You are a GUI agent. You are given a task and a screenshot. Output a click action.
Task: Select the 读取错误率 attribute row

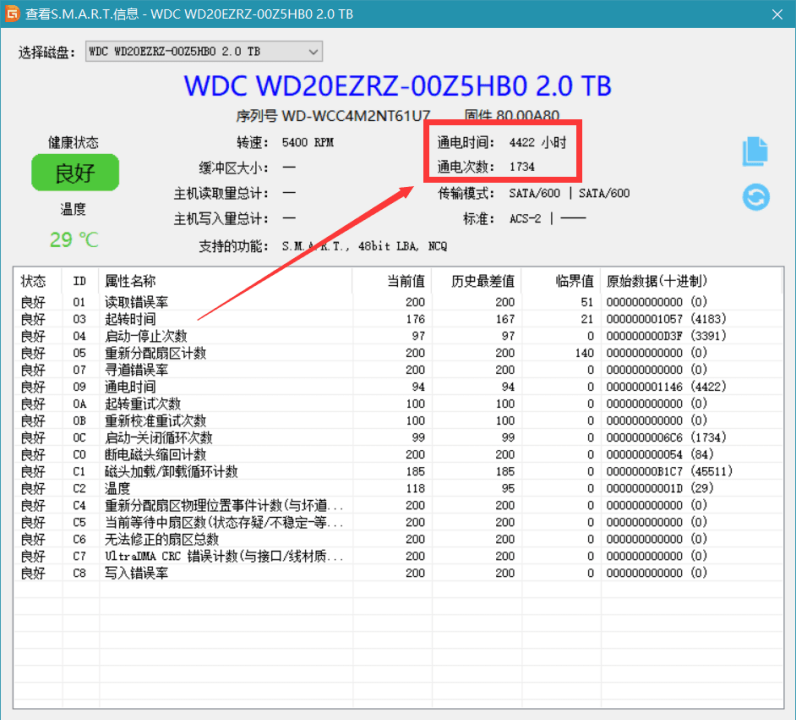point(398,302)
